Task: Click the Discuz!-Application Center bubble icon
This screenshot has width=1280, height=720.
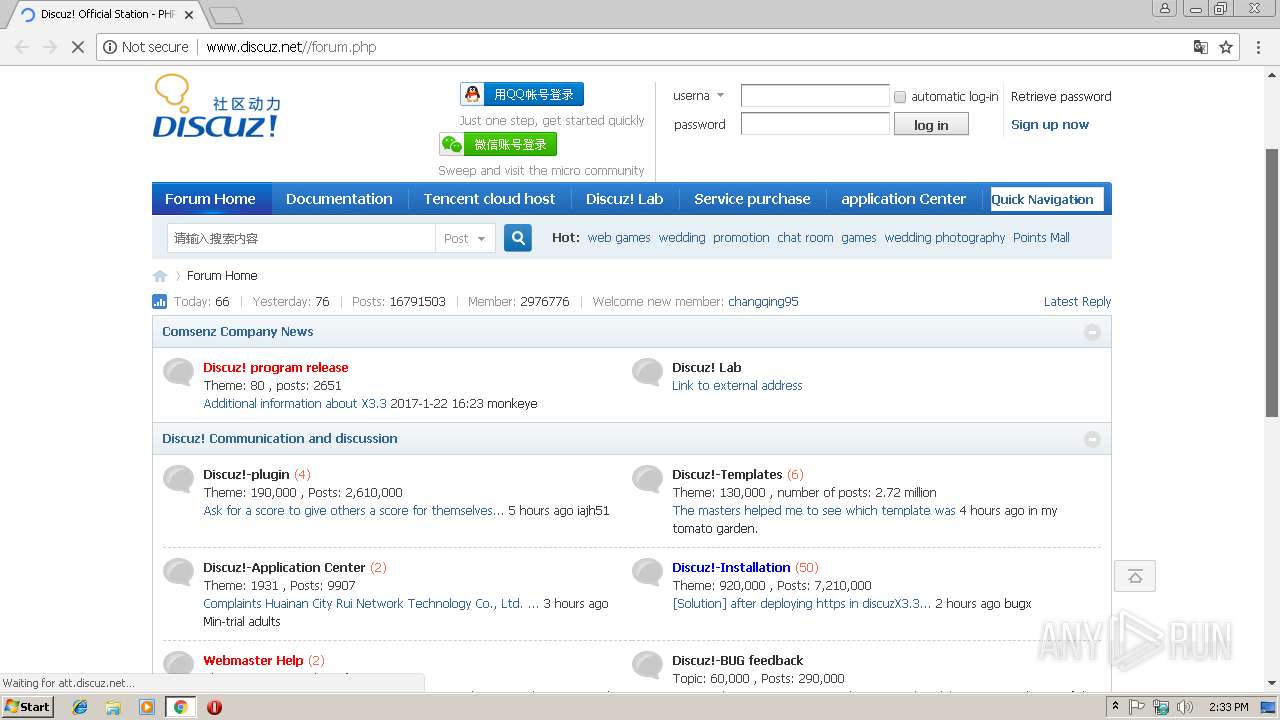Action: click(x=178, y=572)
